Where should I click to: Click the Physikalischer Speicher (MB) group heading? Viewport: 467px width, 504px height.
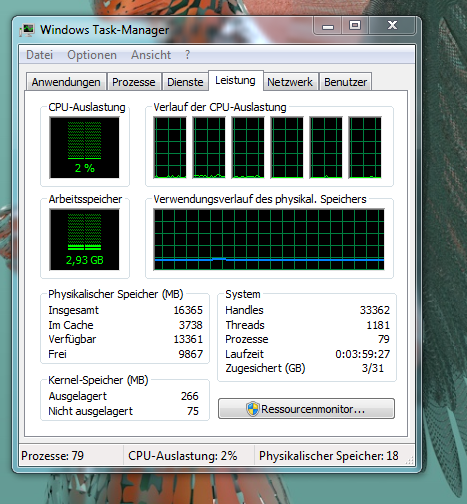point(116,294)
